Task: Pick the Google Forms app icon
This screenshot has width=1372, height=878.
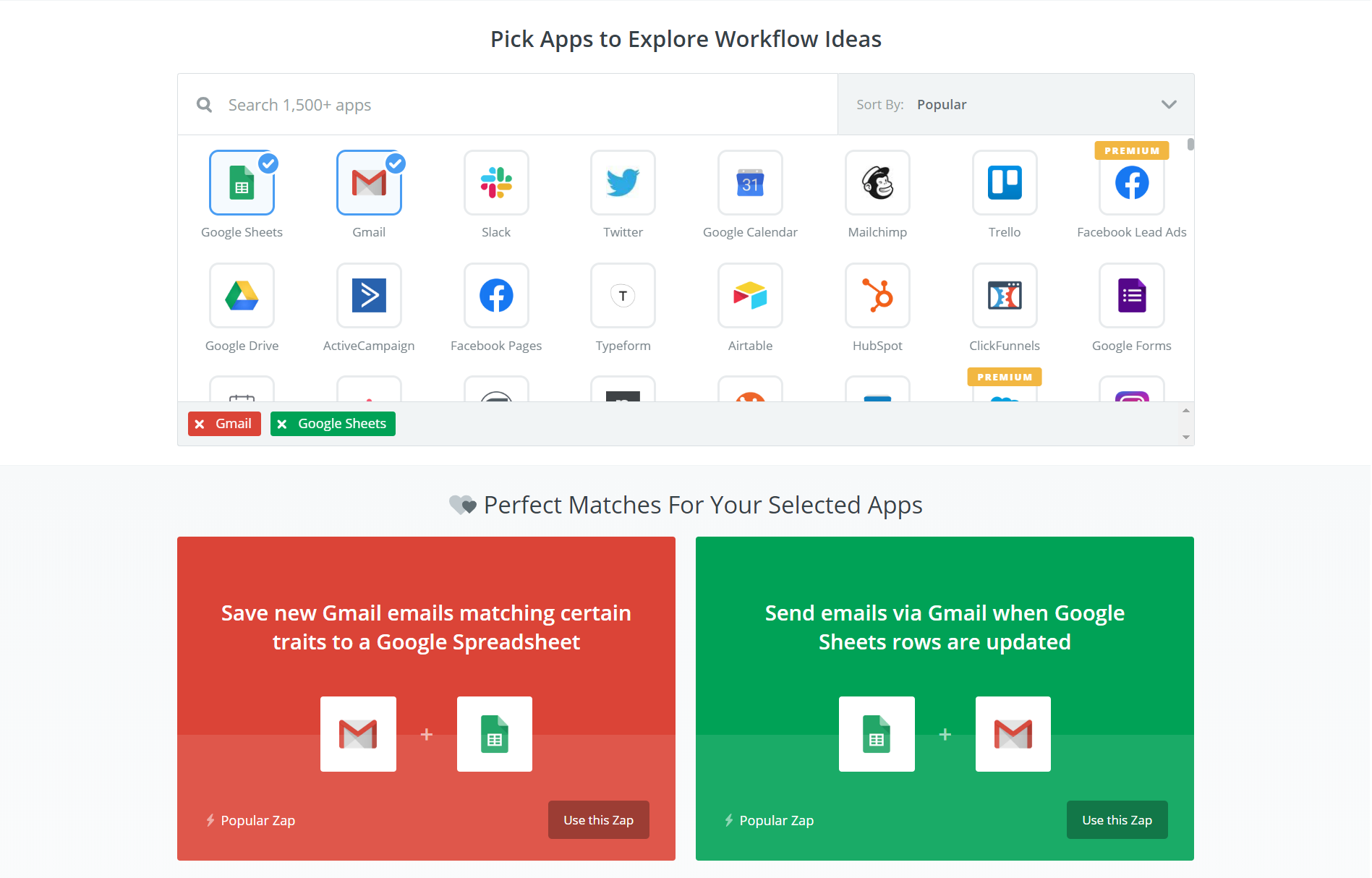Action: click(1132, 295)
